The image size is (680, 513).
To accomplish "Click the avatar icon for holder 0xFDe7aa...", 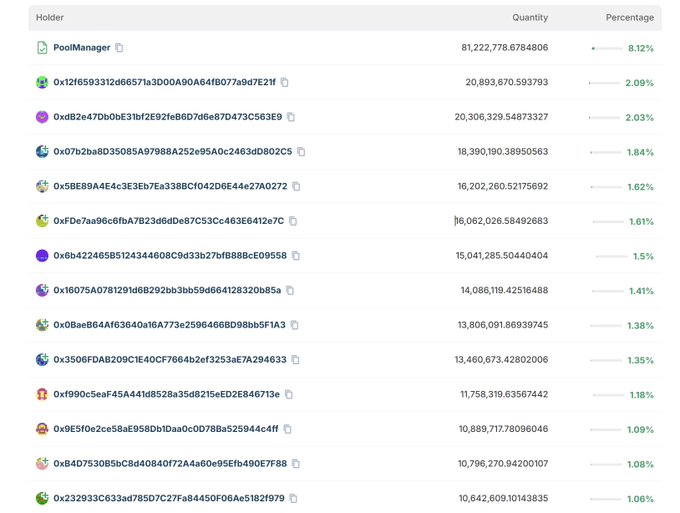I will coord(42,221).
